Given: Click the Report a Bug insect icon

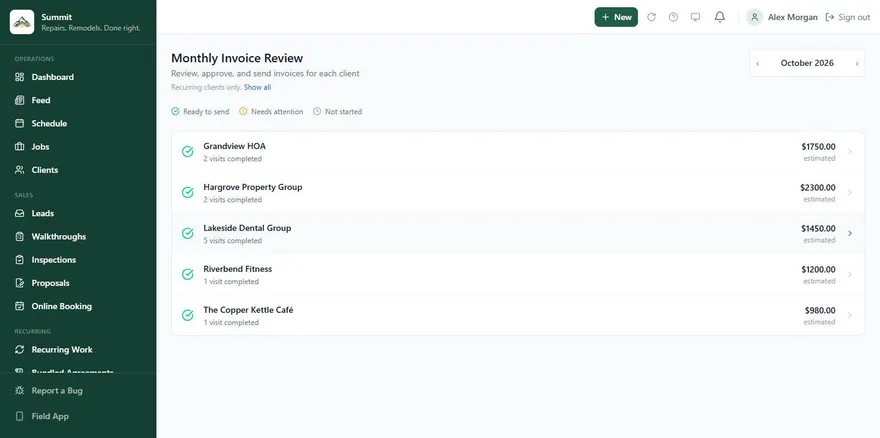Looking at the screenshot, I should [20, 390].
